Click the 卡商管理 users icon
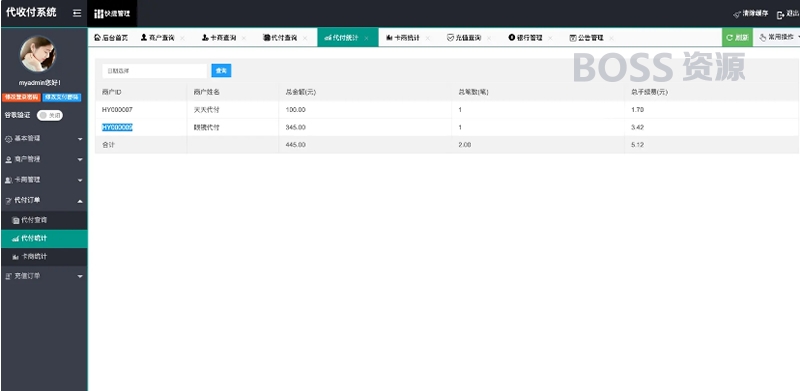This screenshot has width=800, height=391. click(9, 180)
